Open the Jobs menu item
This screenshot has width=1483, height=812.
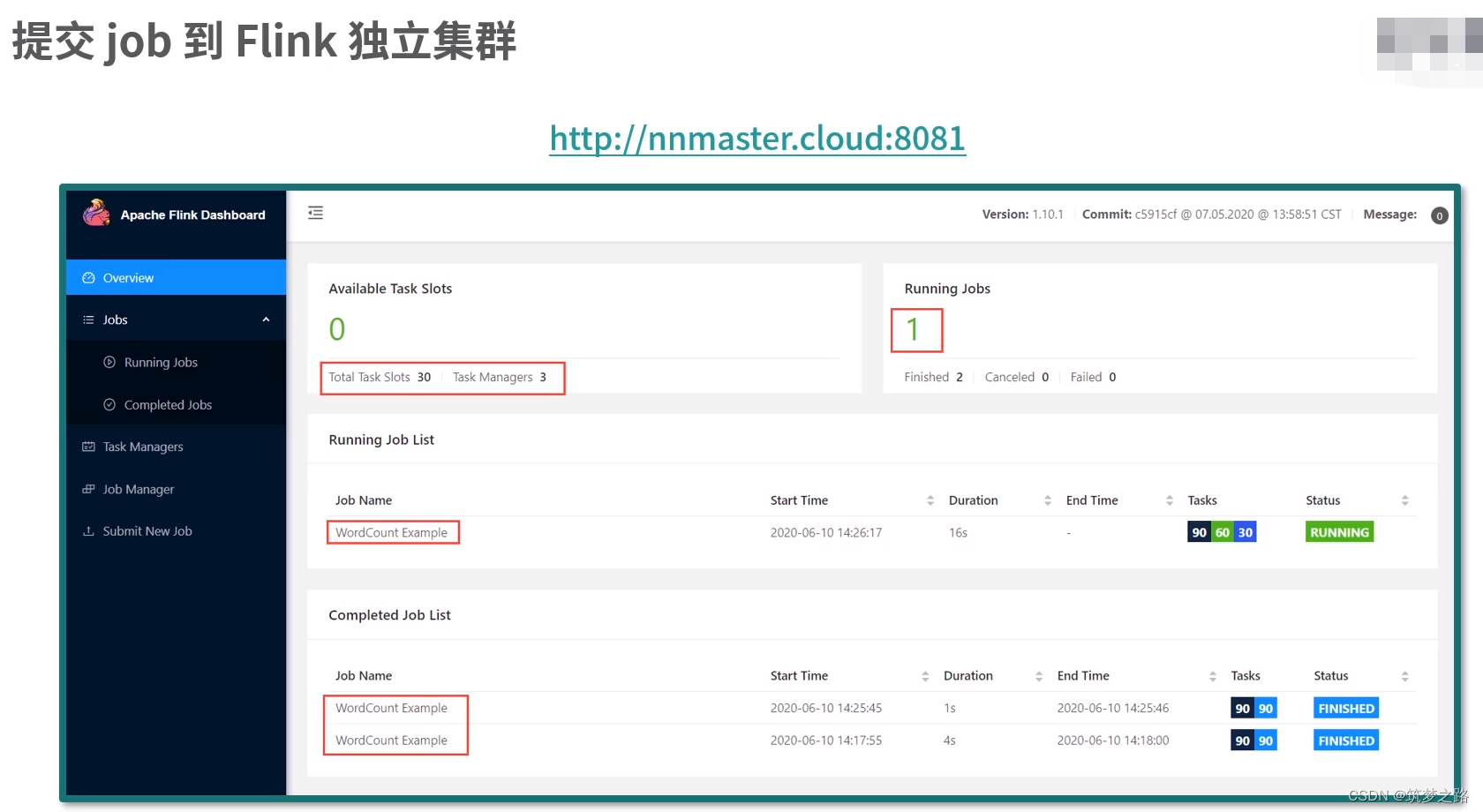pos(176,320)
